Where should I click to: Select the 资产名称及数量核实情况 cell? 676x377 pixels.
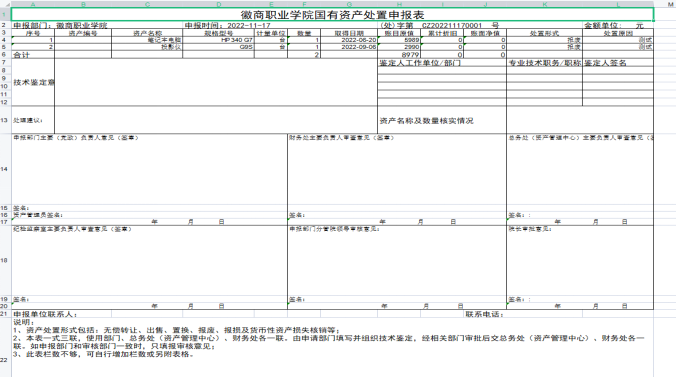(x=442, y=120)
